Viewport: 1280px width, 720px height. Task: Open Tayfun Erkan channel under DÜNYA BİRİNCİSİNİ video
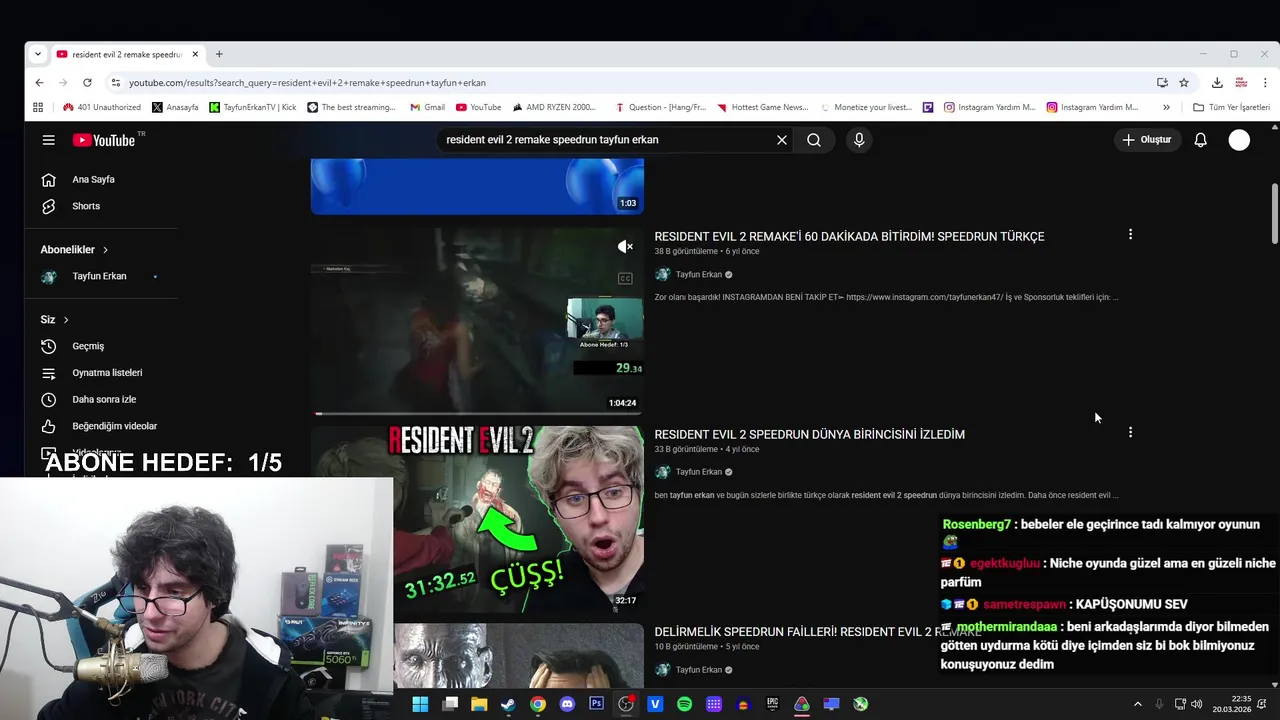tap(698, 472)
